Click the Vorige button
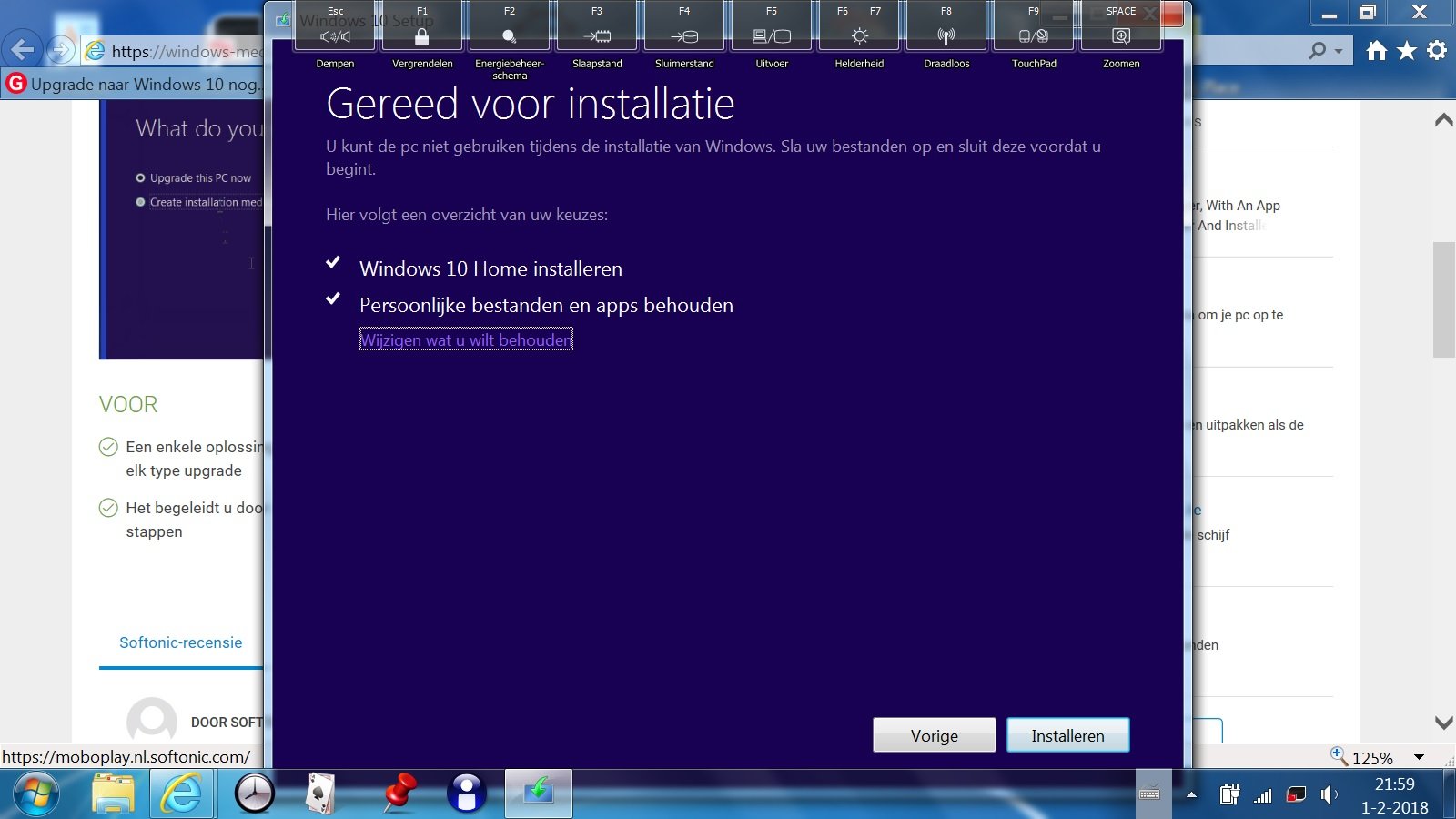The height and width of the screenshot is (819, 1456). point(935,735)
